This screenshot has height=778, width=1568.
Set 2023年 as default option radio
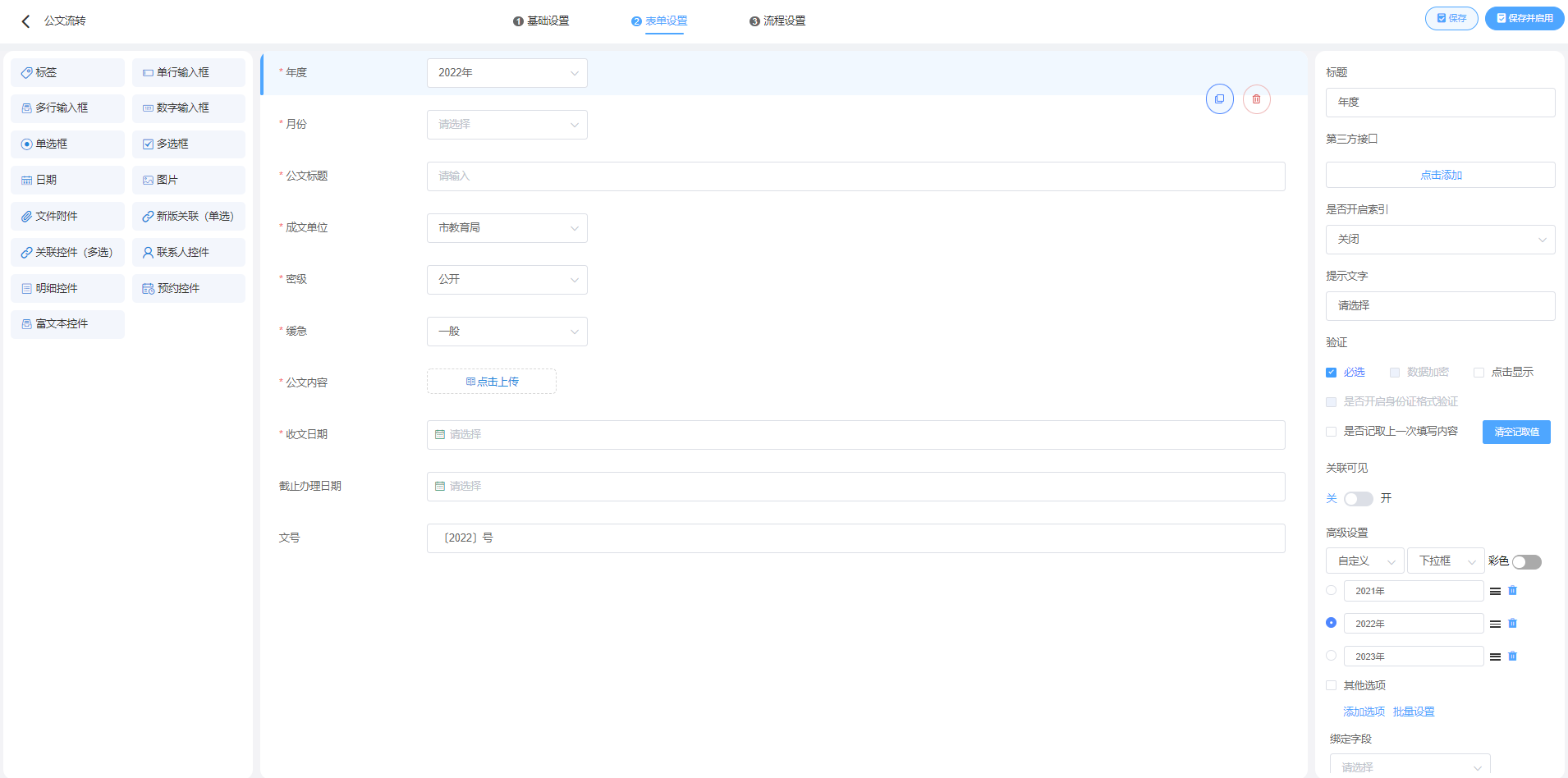1331,656
